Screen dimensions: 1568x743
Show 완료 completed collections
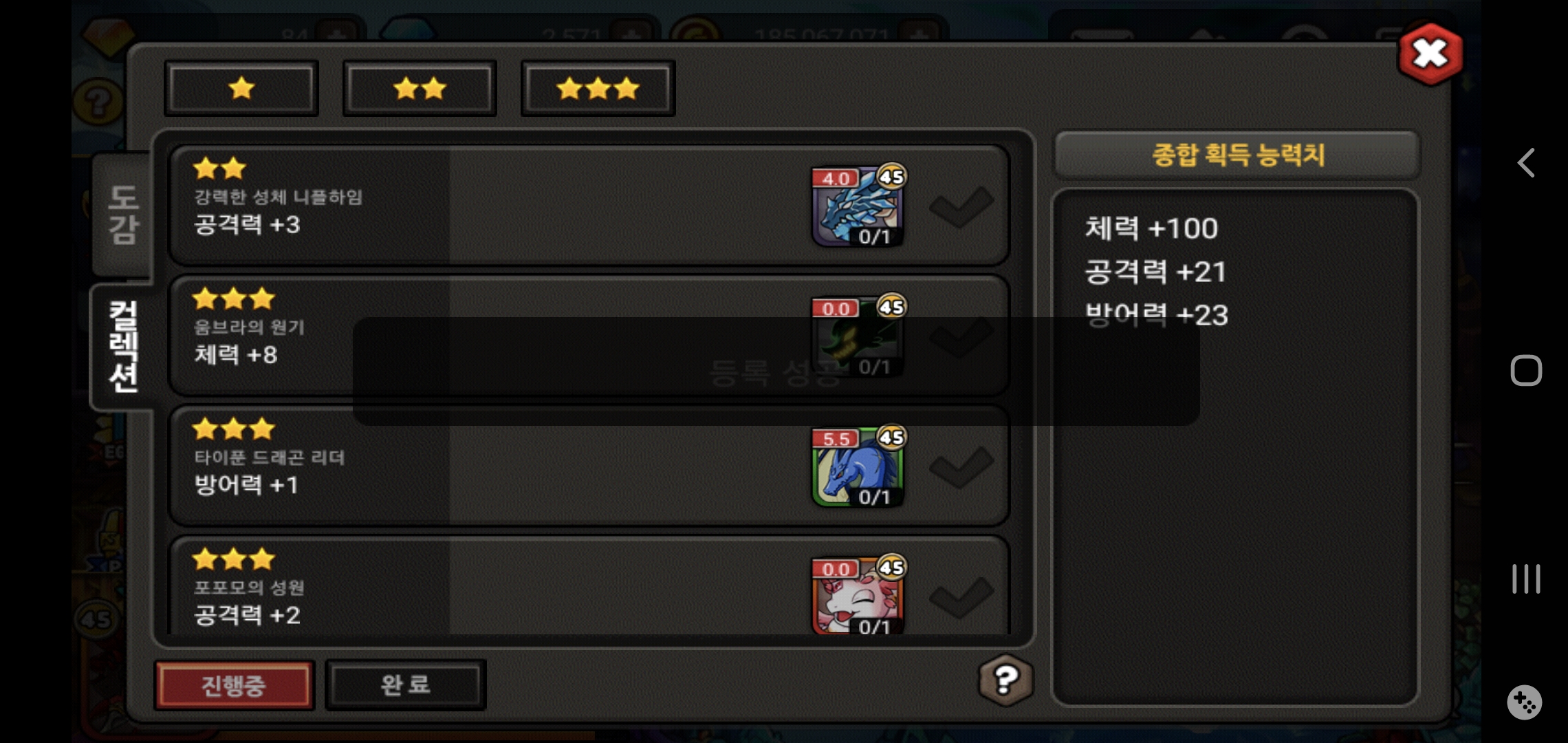point(406,685)
